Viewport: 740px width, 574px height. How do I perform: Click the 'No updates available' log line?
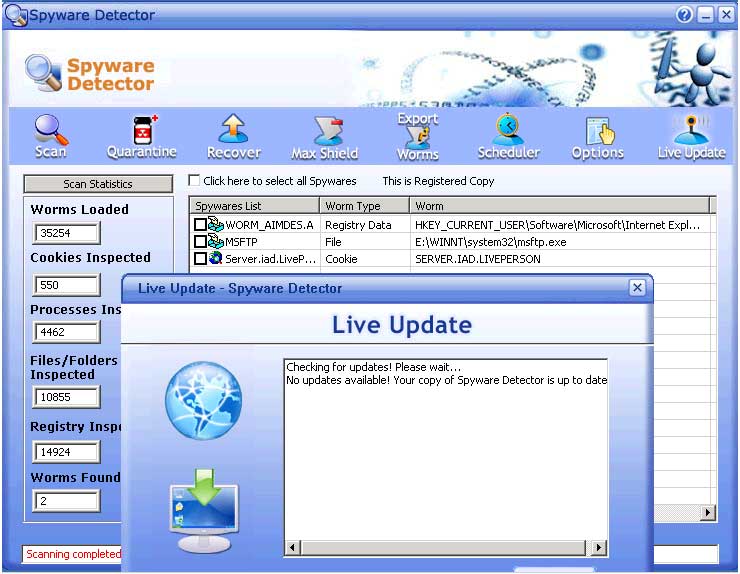pyautogui.click(x=446, y=380)
